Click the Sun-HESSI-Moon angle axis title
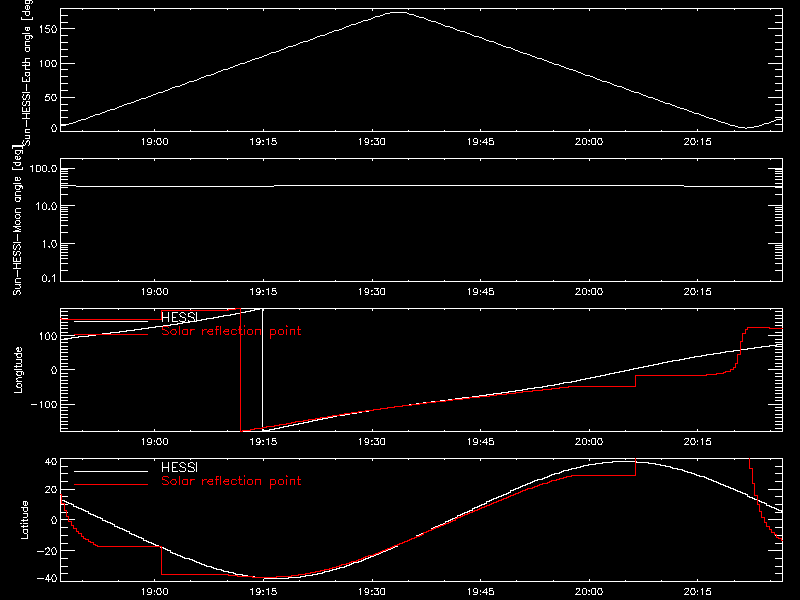The image size is (800, 600). click(x=17, y=220)
